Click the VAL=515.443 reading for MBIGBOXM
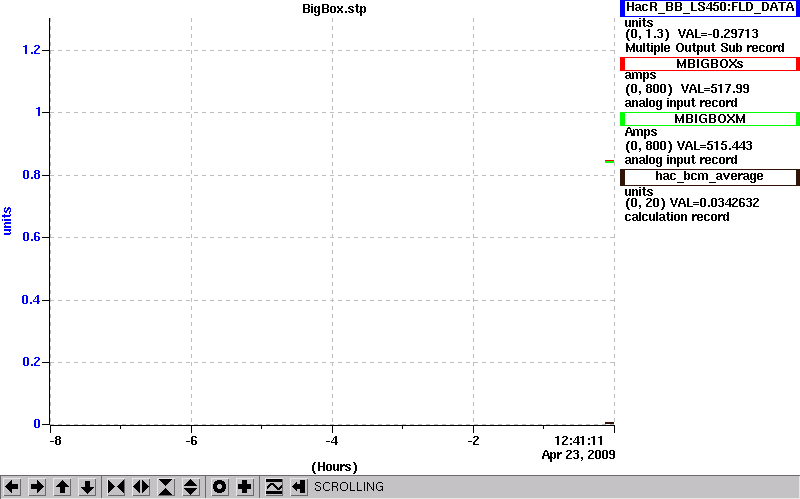Image resolution: width=800 pixels, height=499 pixels. [x=714, y=146]
